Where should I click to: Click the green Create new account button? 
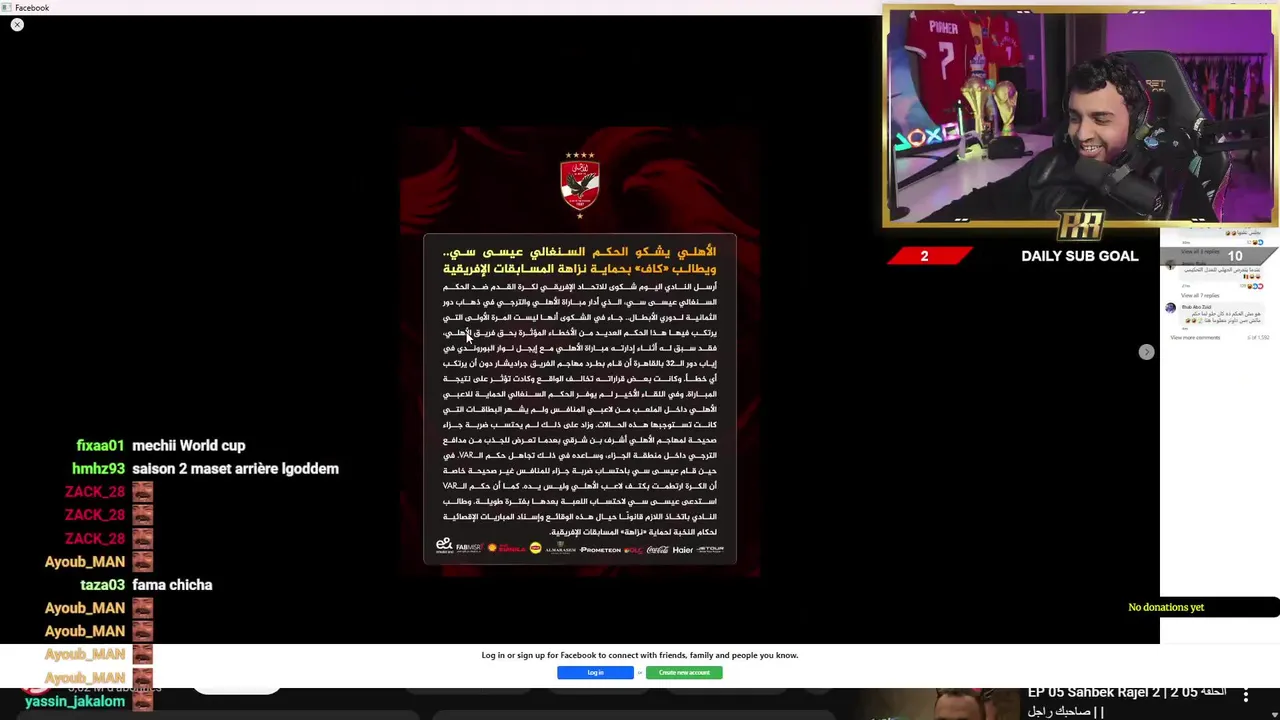(x=684, y=673)
